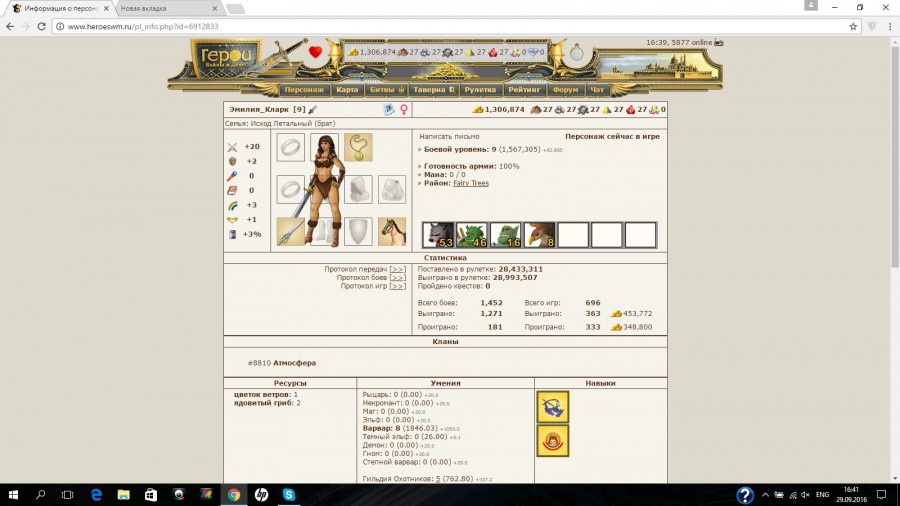This screenshot has height=506, width=900.
Task: Click the faction sword icon beside Эмилия_Кларк
Action: [x=313, y=110]
